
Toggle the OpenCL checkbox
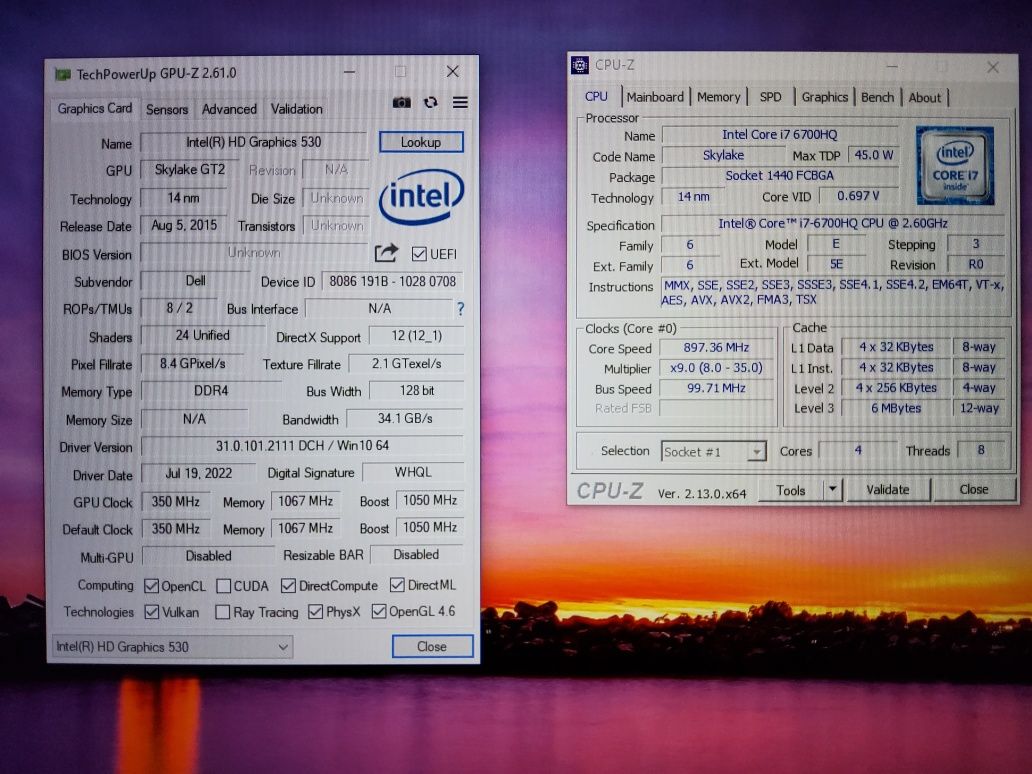[x=151, y=586]
